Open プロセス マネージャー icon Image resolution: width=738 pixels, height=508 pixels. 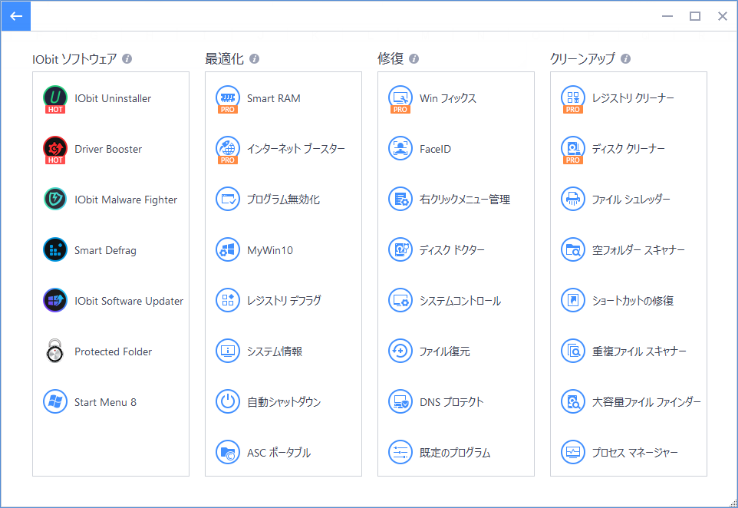tap(573, 452)
